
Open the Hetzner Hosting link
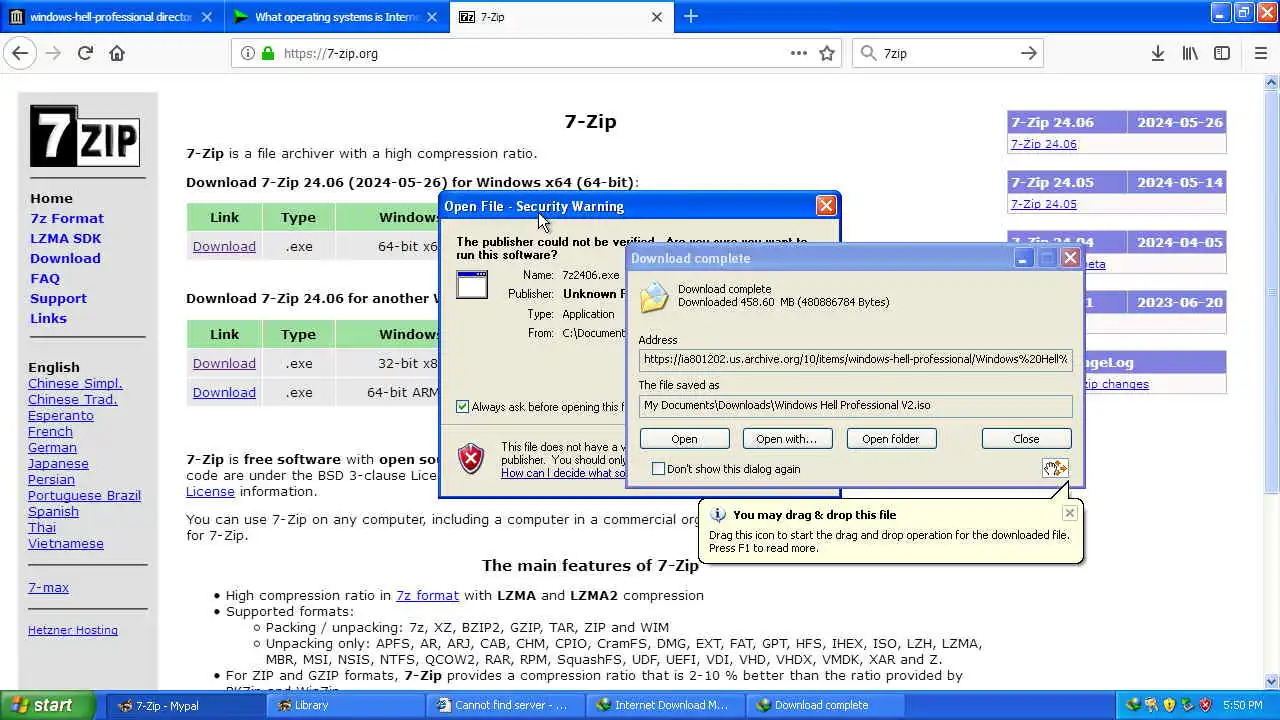73,630
